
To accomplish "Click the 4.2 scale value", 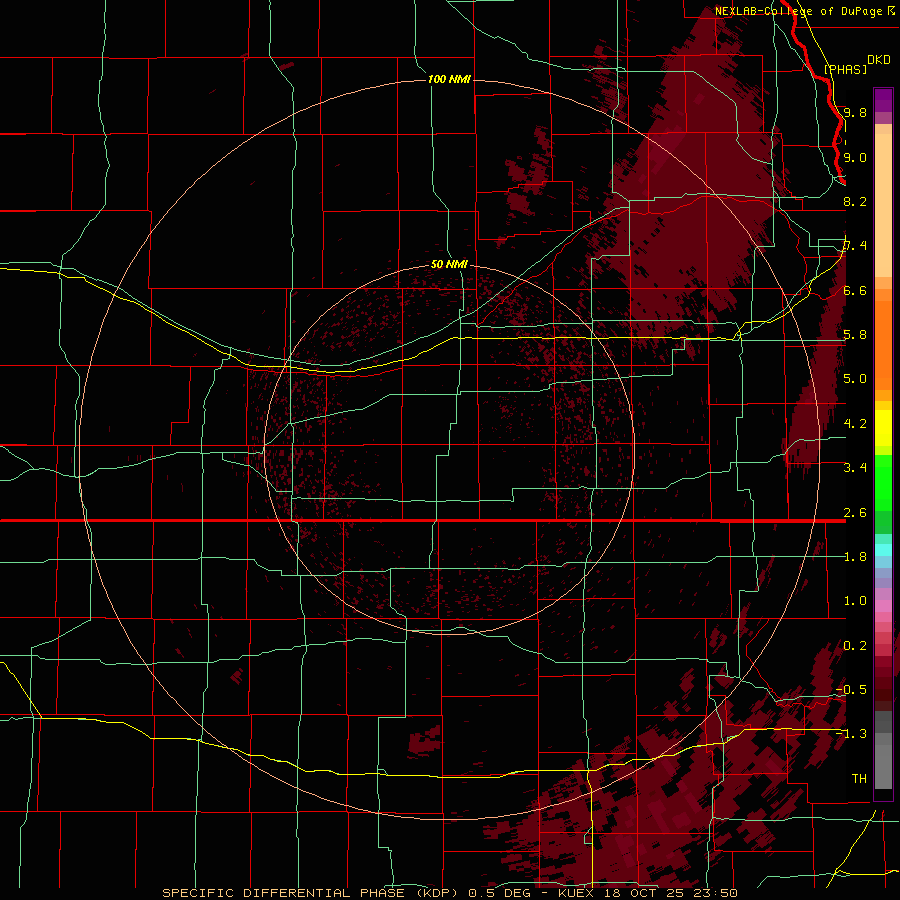I will pyautogui.click(x=855, y=424).
